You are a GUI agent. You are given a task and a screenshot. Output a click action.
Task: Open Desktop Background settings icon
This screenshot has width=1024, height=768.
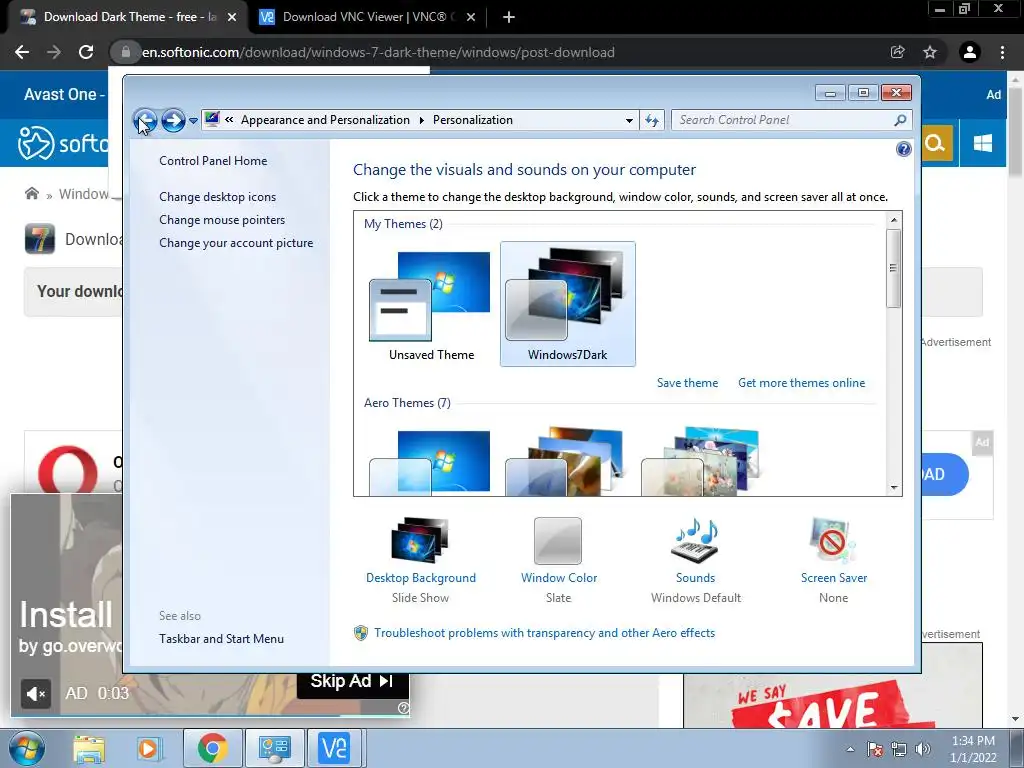[420, 540]
